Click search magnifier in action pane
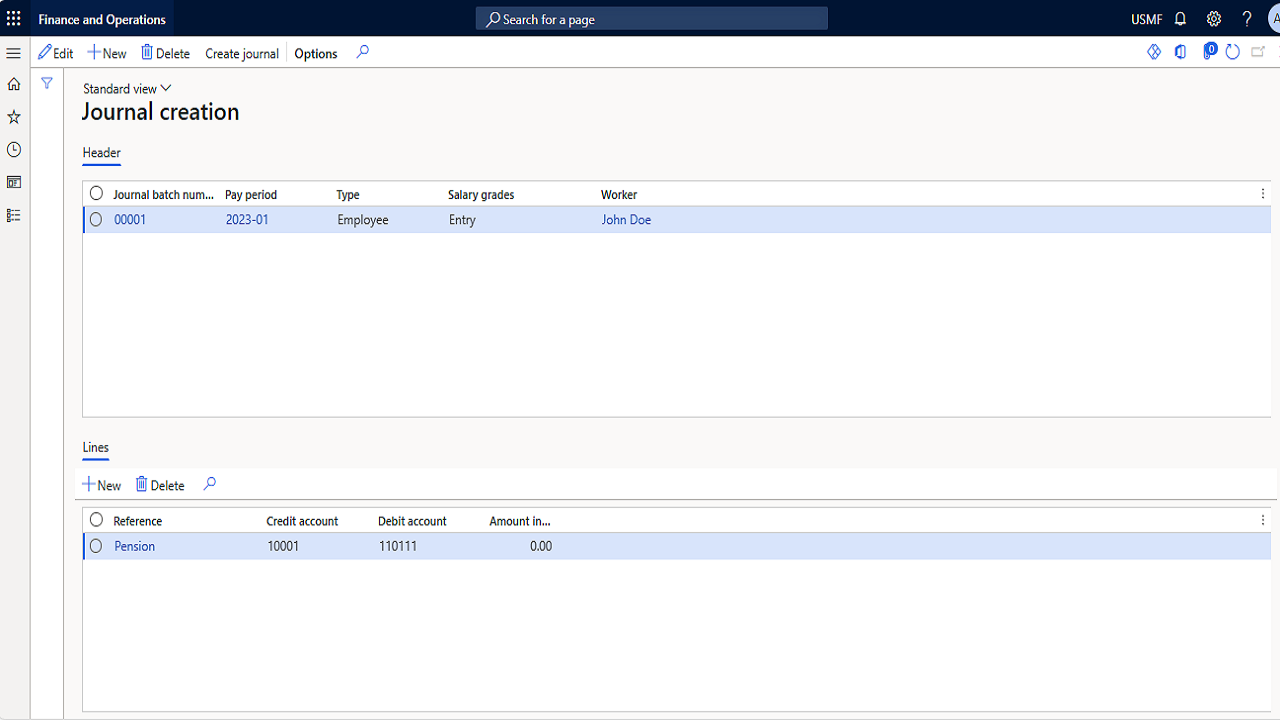 tap(363, 52)
